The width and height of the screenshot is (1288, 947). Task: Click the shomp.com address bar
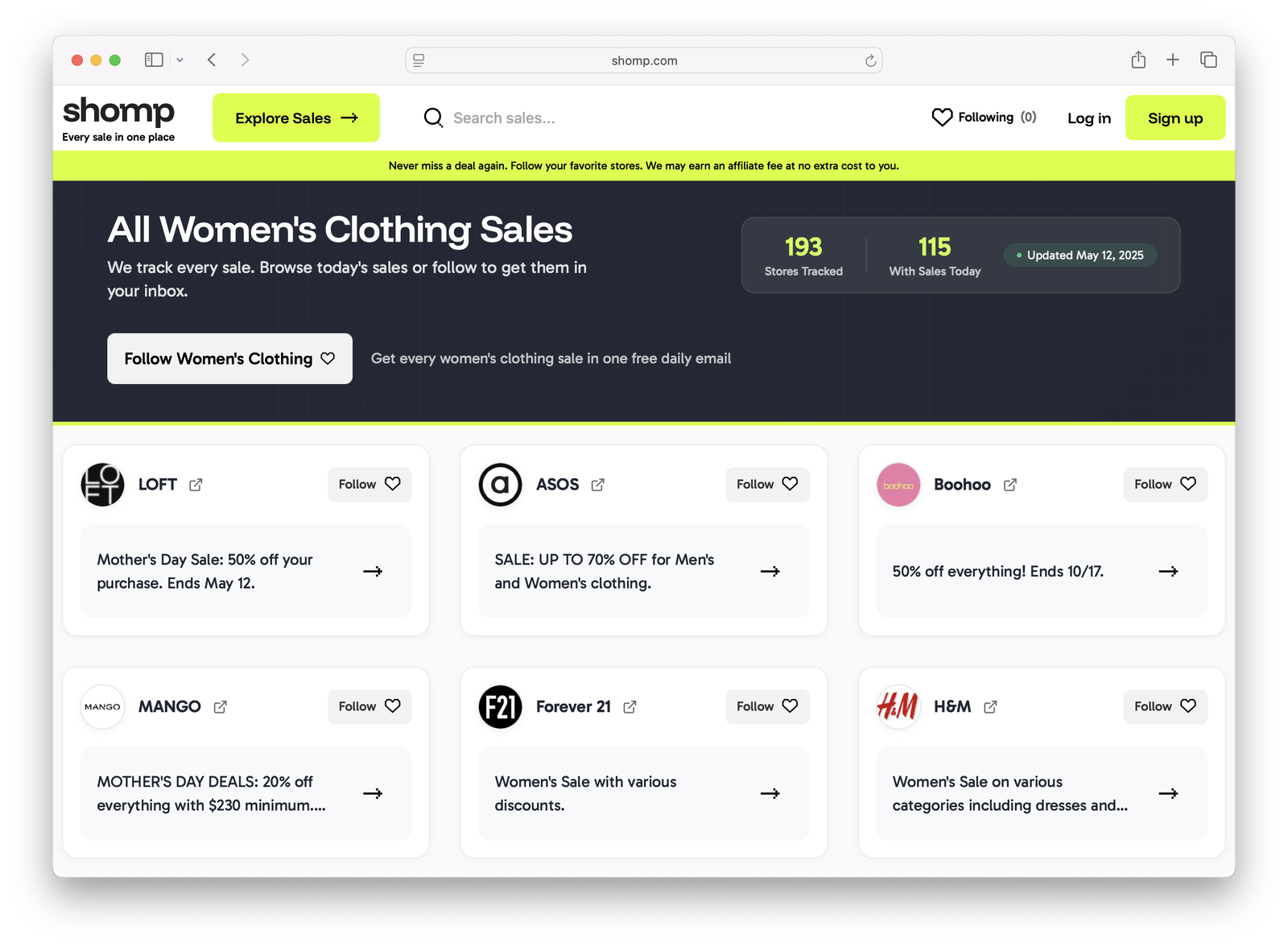pyautogui.click(x=644, y=60)
